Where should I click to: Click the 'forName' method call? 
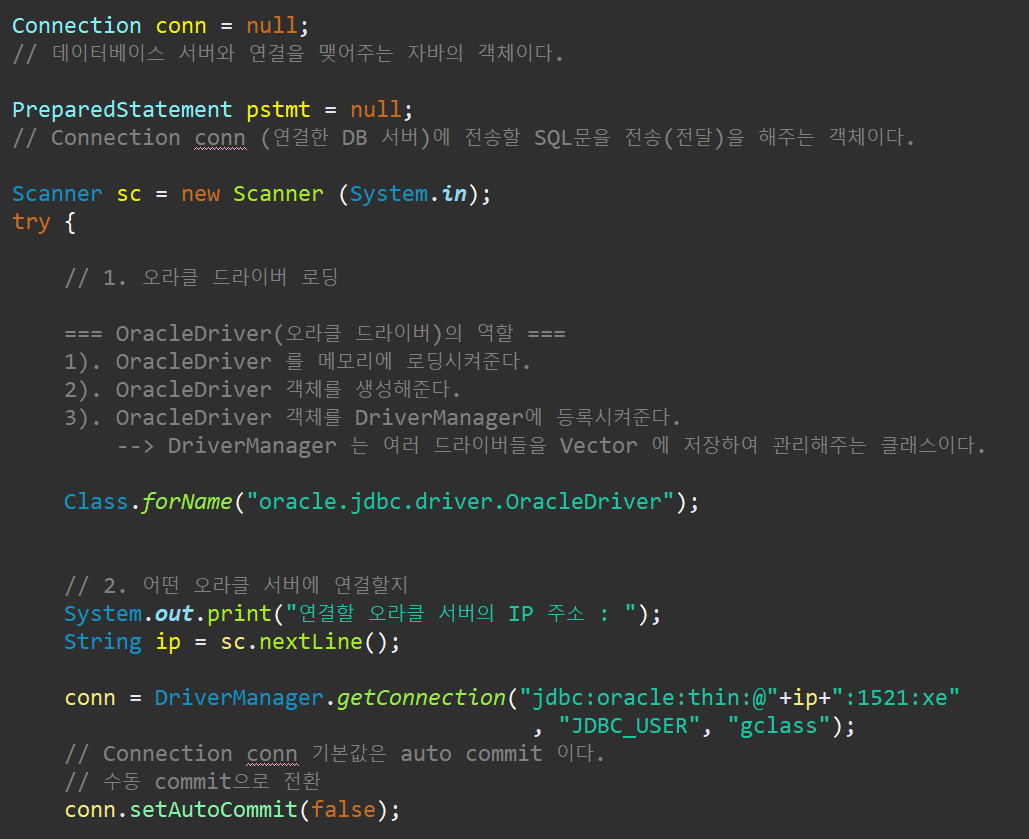pos(187,502)
